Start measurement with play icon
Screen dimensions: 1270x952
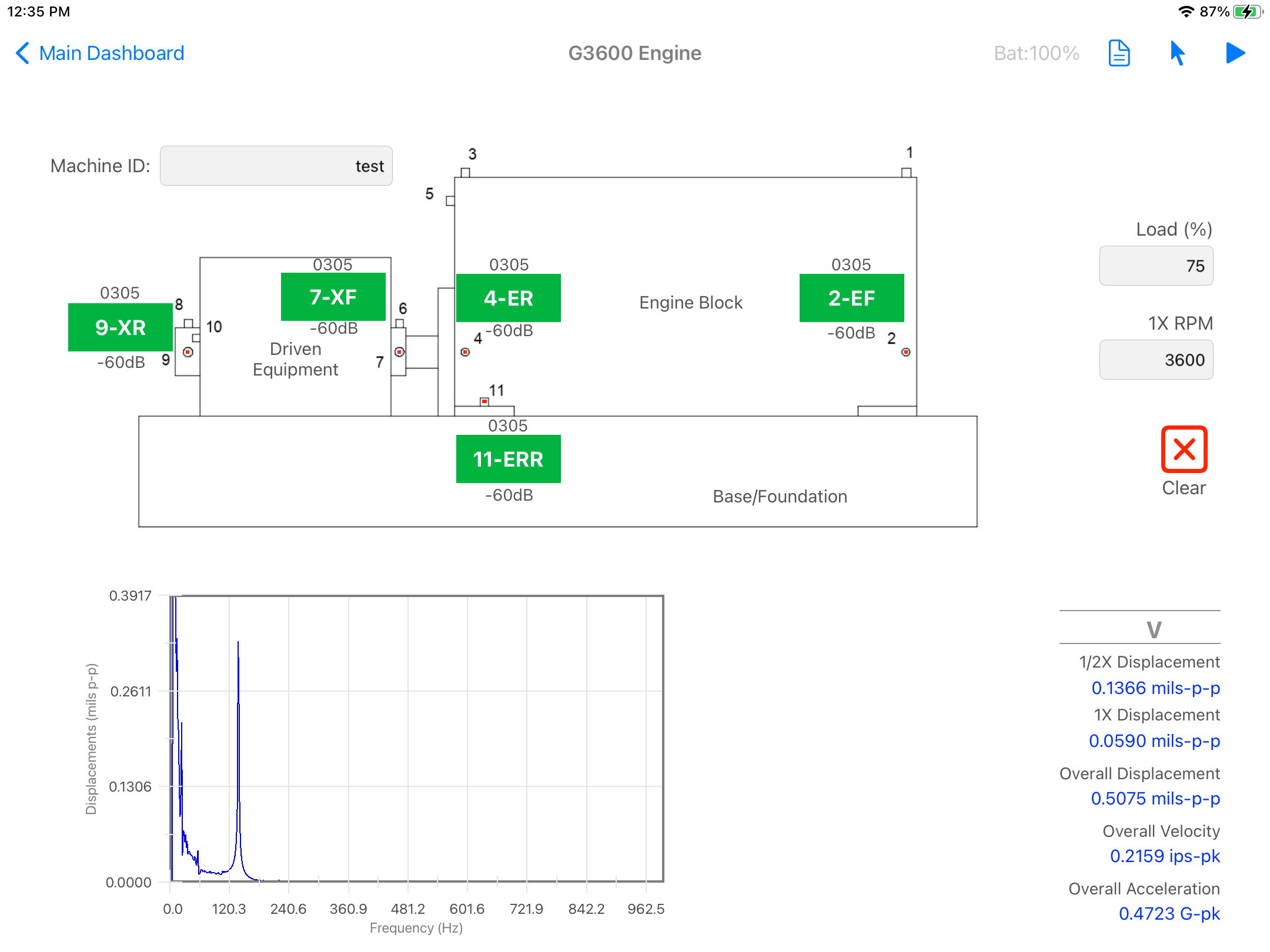click(1235, 53)
